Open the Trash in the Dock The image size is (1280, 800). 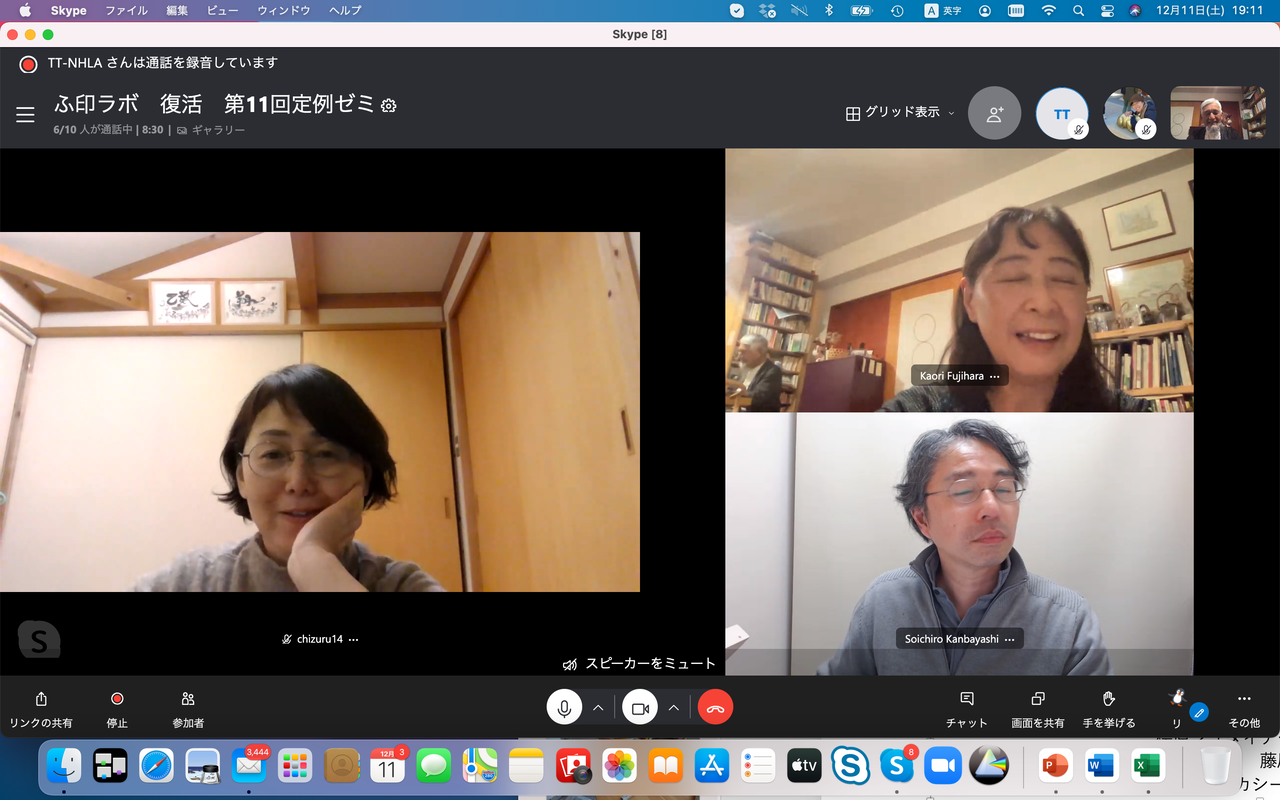pos(1216,766)
